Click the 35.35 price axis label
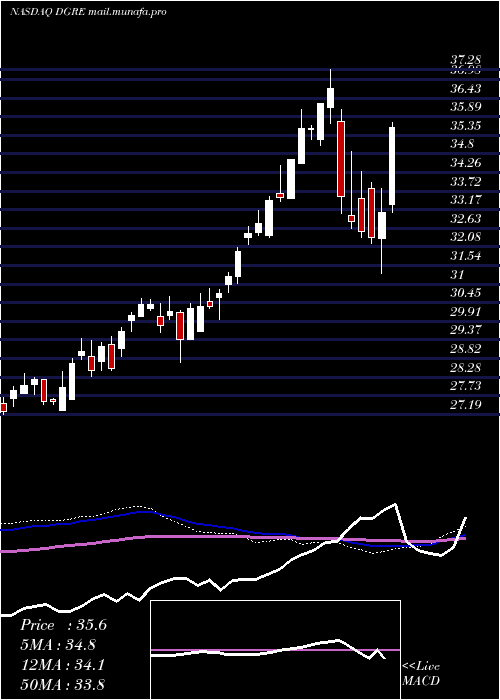Image resolution: width=500 pixels, height=700 pixels. [466, 126]
